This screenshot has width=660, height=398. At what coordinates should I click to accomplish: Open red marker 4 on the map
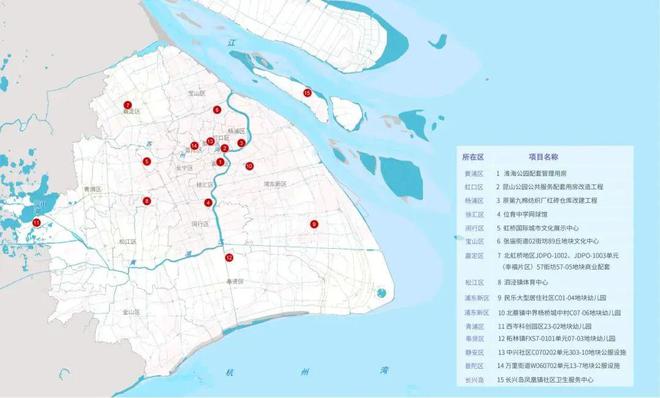point(208,203)
